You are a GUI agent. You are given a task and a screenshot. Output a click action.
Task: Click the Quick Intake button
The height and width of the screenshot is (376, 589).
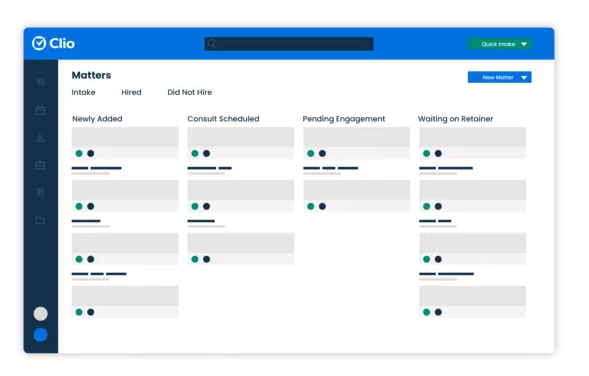(500, 44)
